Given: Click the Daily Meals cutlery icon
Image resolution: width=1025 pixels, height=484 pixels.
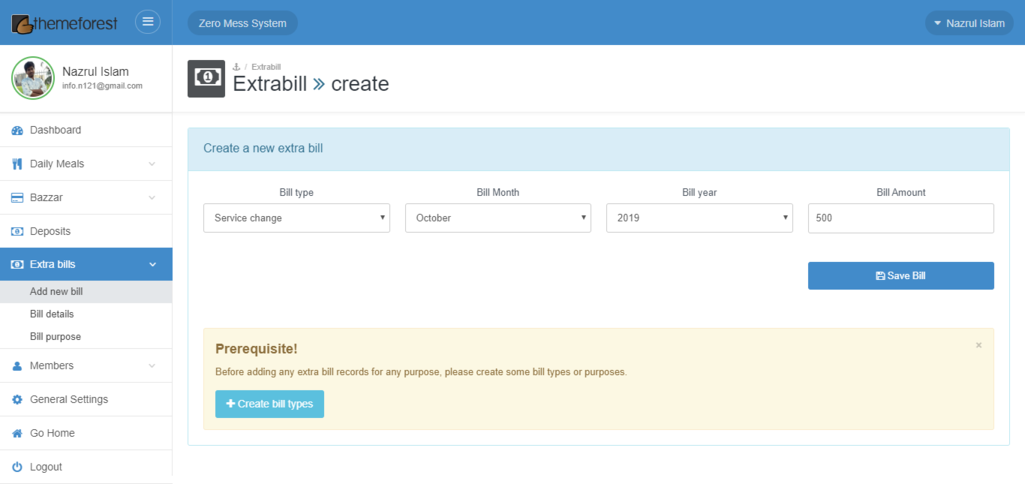Looking at the screenshot, I should coord(17,164).
